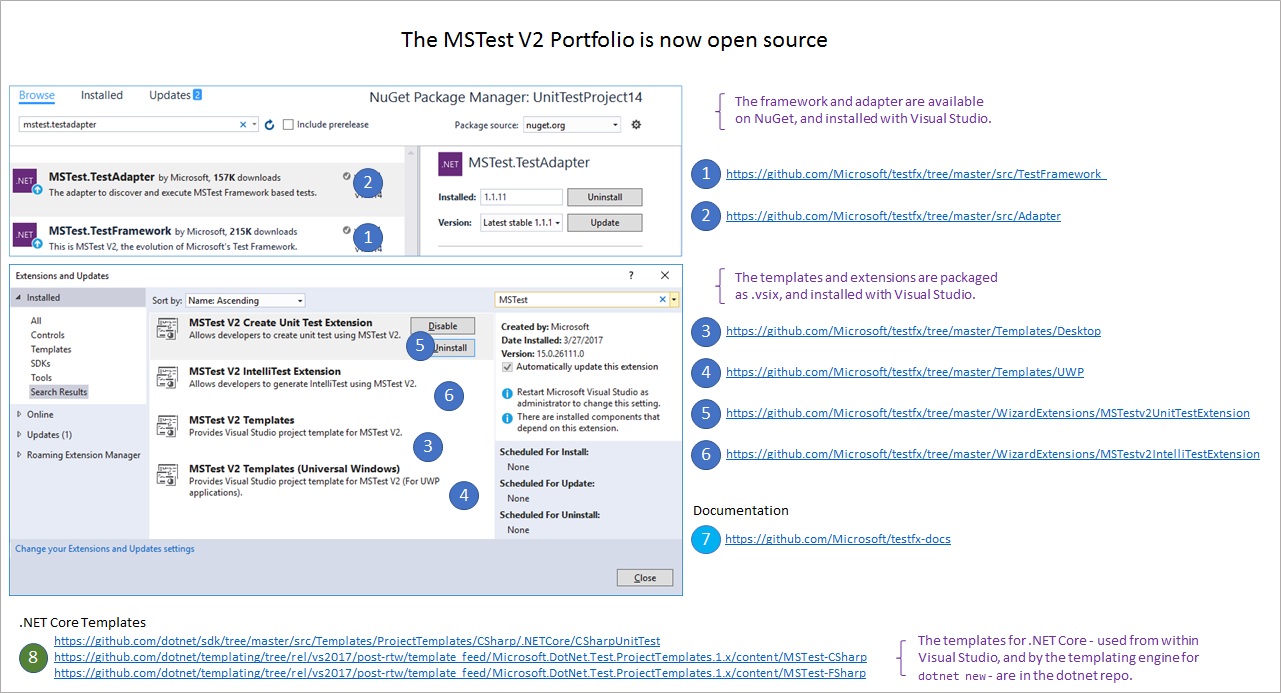Viewport: 1281px width, 693px height.
Task: Click Create Unit Test Extension icon
Action: click(x=168, y=328)
